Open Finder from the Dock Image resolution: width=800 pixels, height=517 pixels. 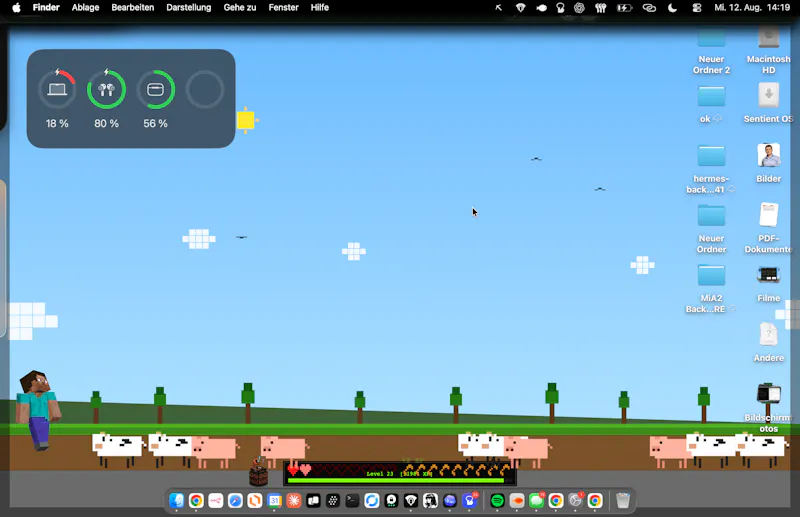point(177,501)
